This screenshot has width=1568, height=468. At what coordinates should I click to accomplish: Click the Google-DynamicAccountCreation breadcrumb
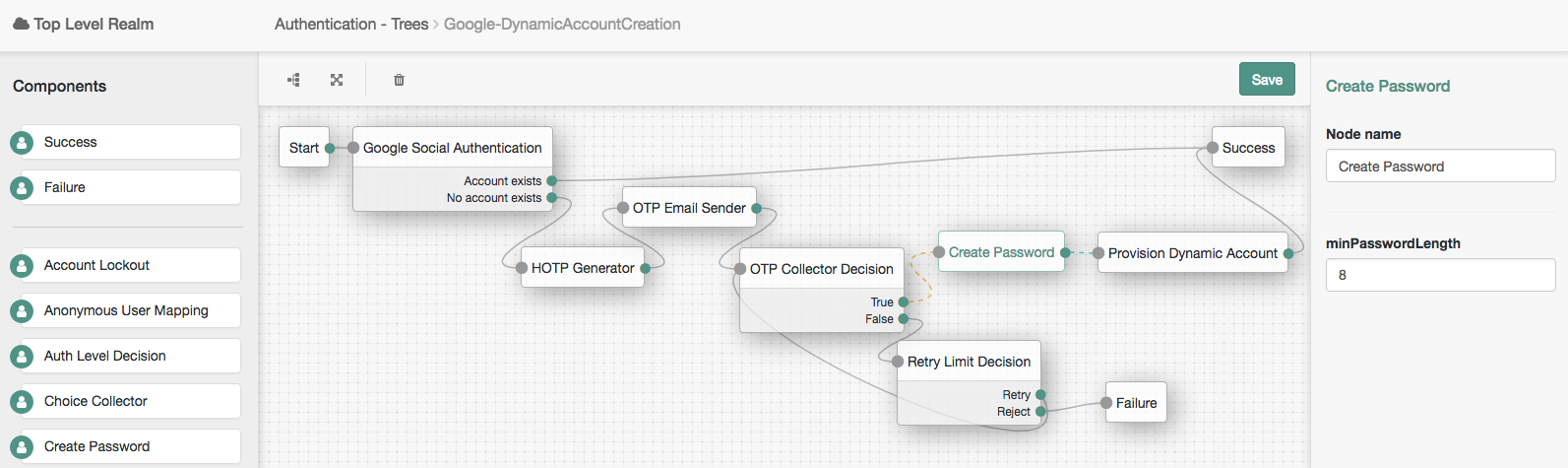click(562, 24)
